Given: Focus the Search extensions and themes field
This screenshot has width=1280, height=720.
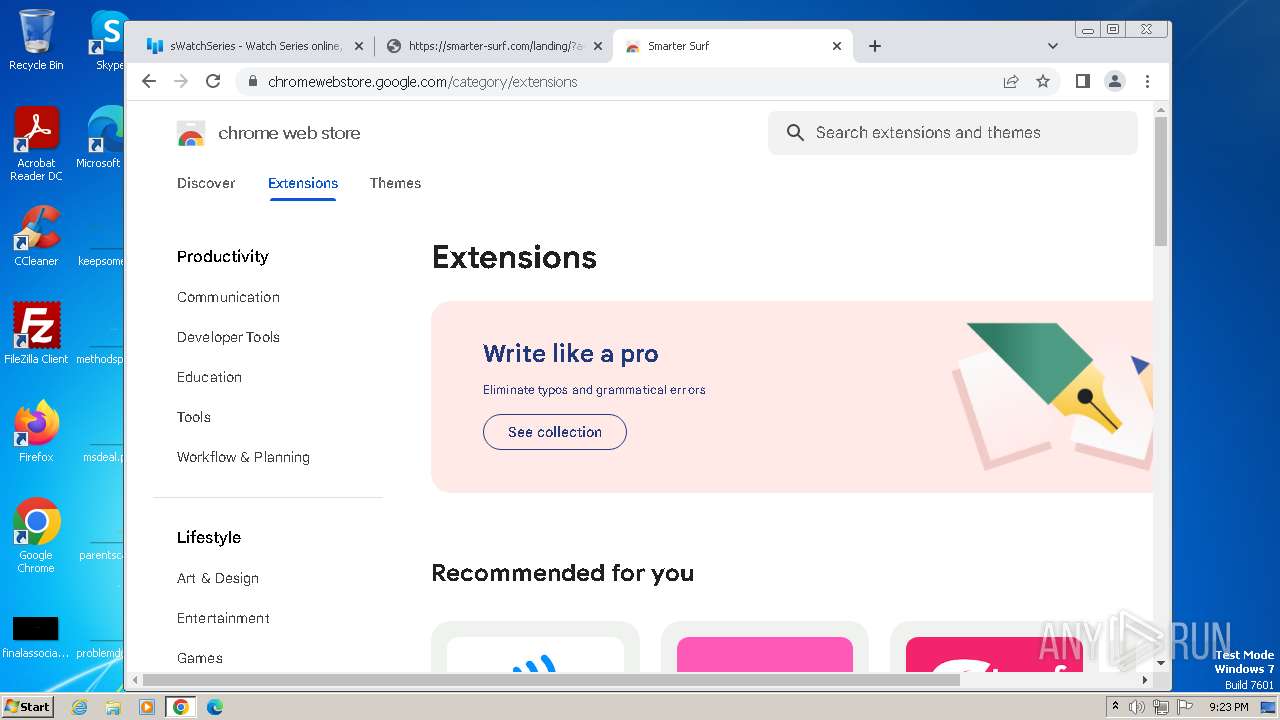Looking at the screenshot, I should coord(952,133).
